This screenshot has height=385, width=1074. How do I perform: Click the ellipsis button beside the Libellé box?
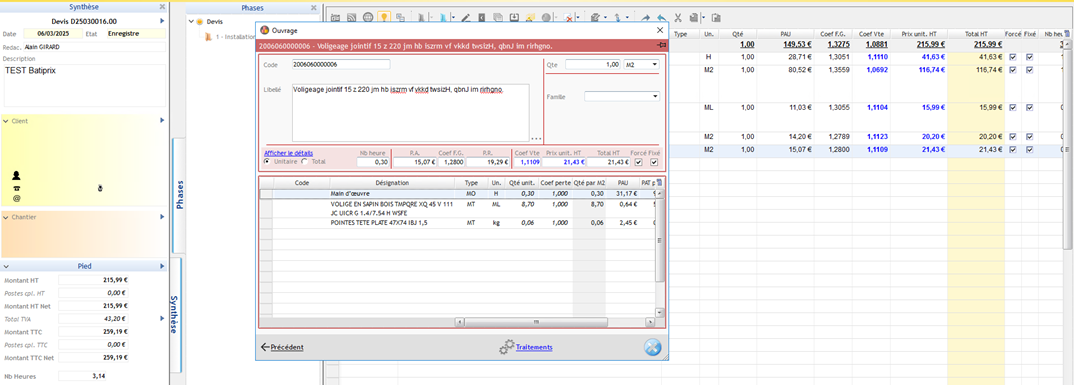coord(536,138)
